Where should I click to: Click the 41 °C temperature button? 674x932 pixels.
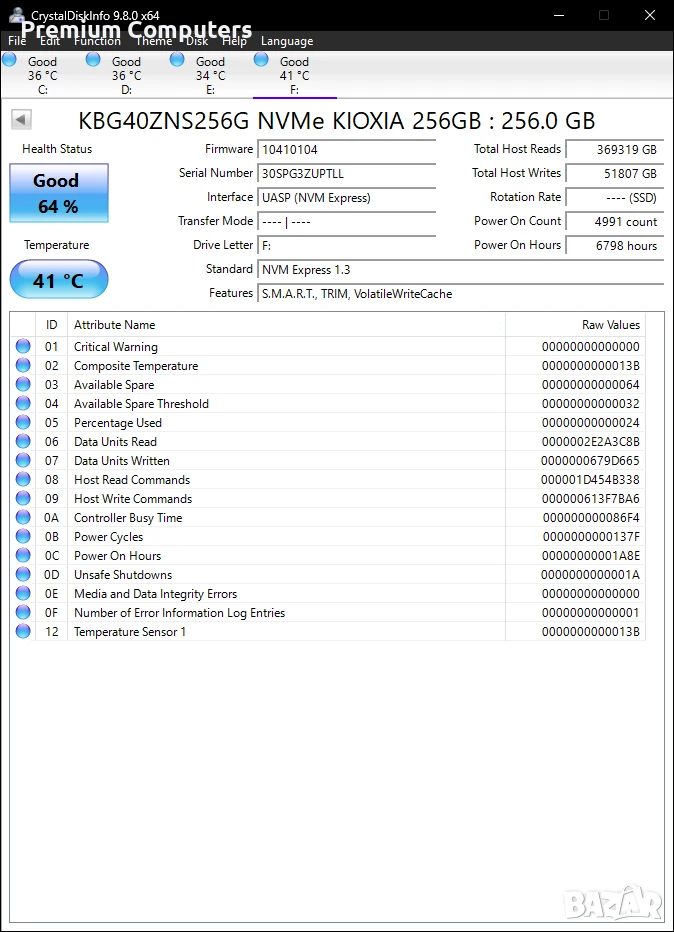point(59,279)
